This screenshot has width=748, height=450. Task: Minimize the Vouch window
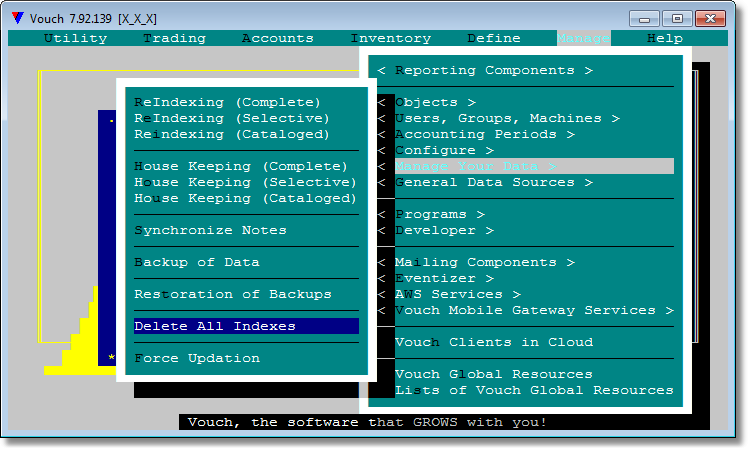click(644, 19)
